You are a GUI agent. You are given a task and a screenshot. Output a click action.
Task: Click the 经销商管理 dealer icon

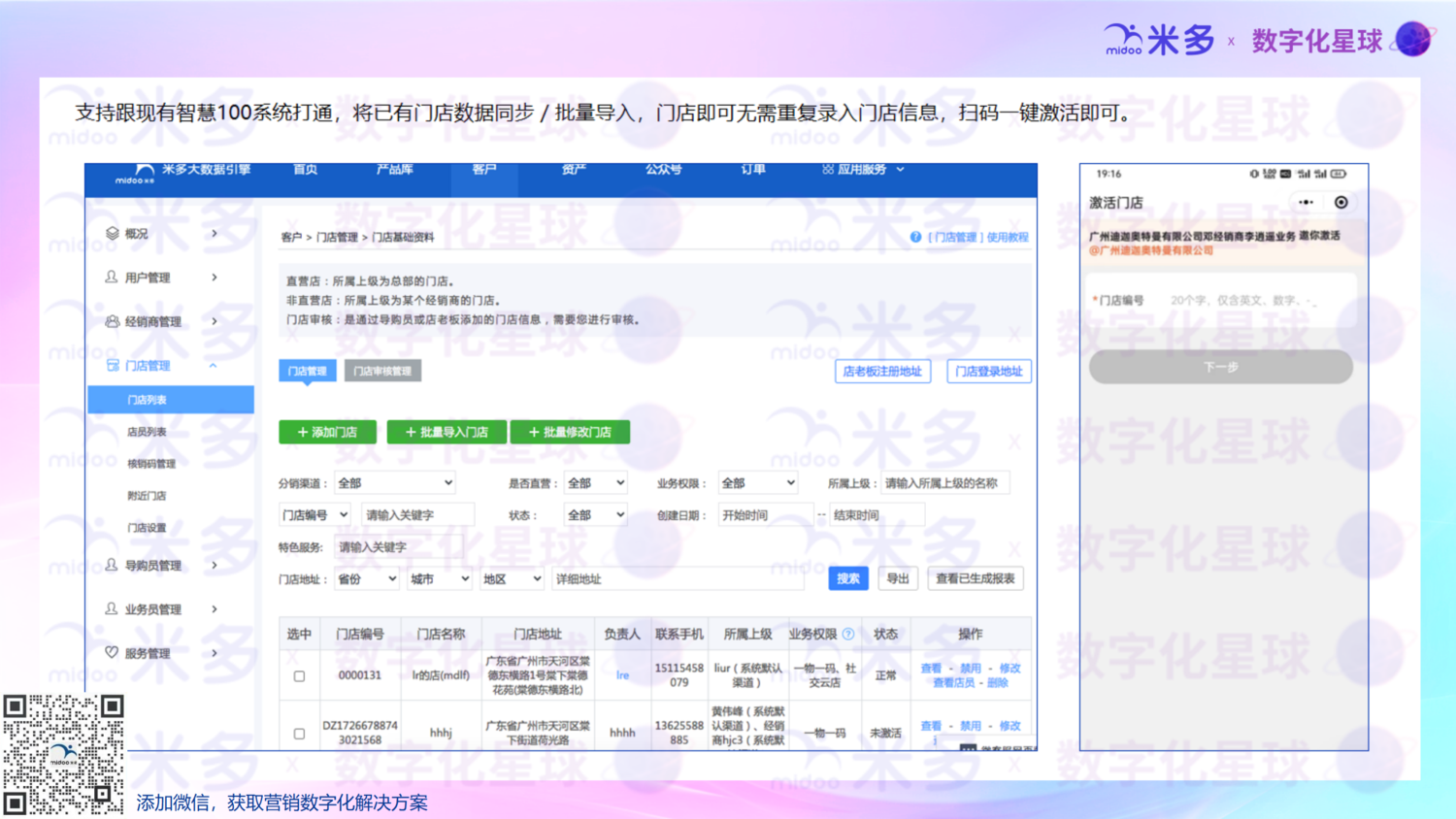[113, 321]
